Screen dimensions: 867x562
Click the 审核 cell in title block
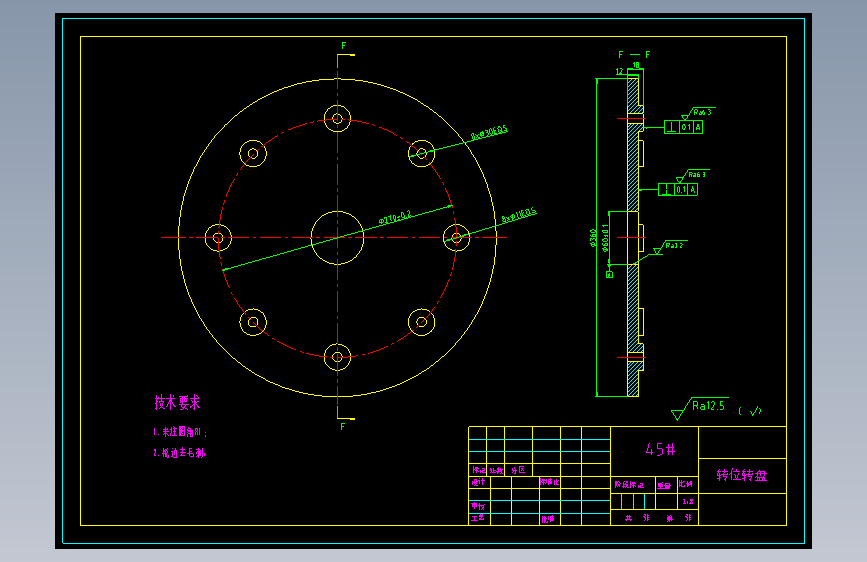pyautogui.click(x=479, y=506)
